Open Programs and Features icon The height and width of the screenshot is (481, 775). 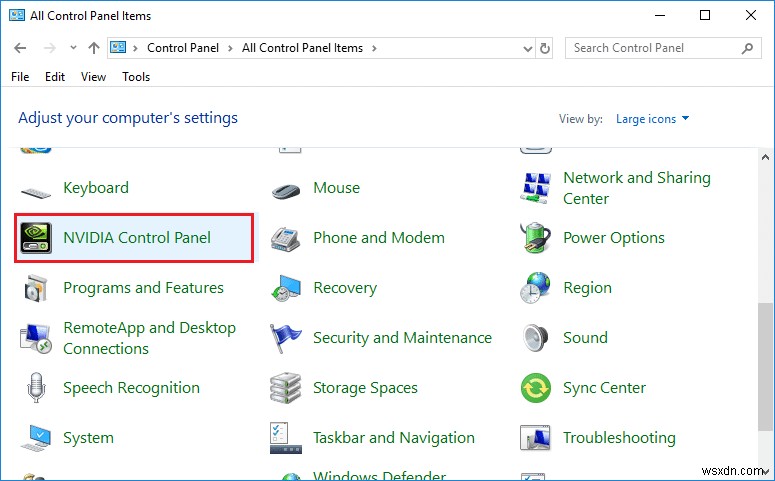36,288
